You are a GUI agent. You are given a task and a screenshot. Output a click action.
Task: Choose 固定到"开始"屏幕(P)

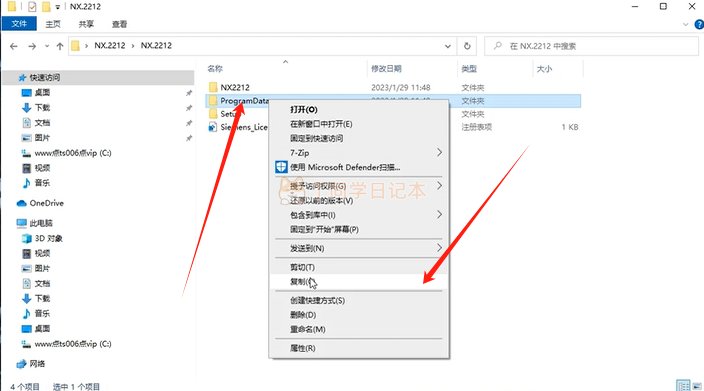(359, 229)
